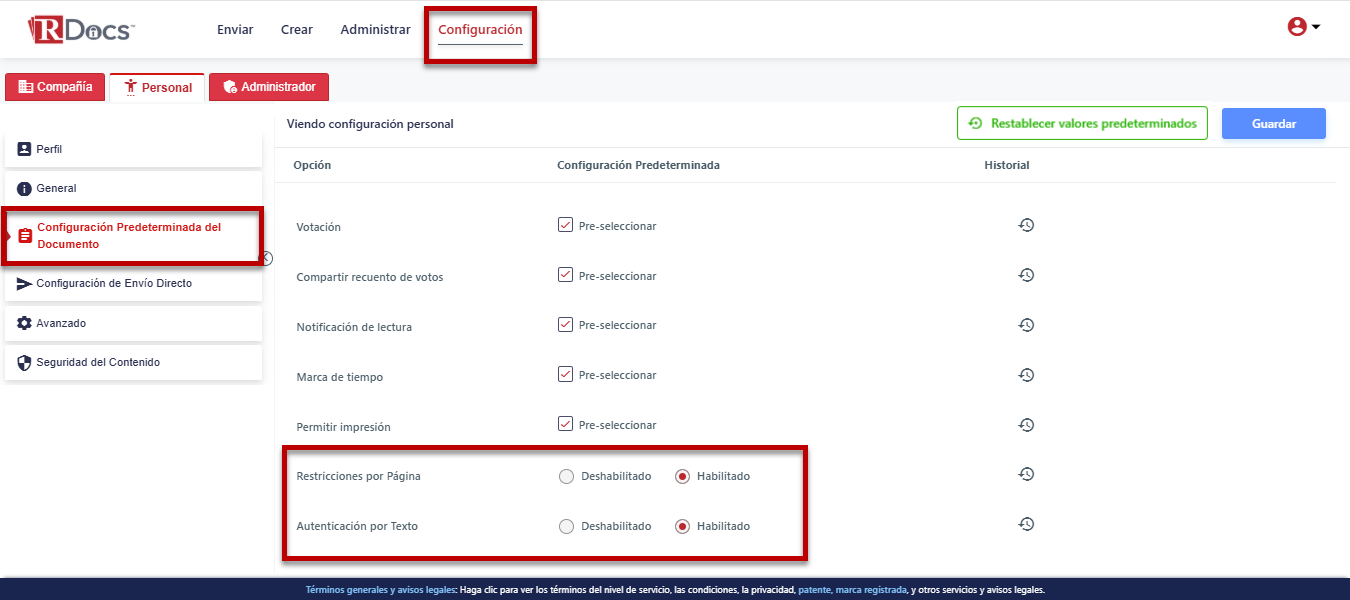Open history for Votación option
This screenshot has width=1350, height=600.
1026,225
